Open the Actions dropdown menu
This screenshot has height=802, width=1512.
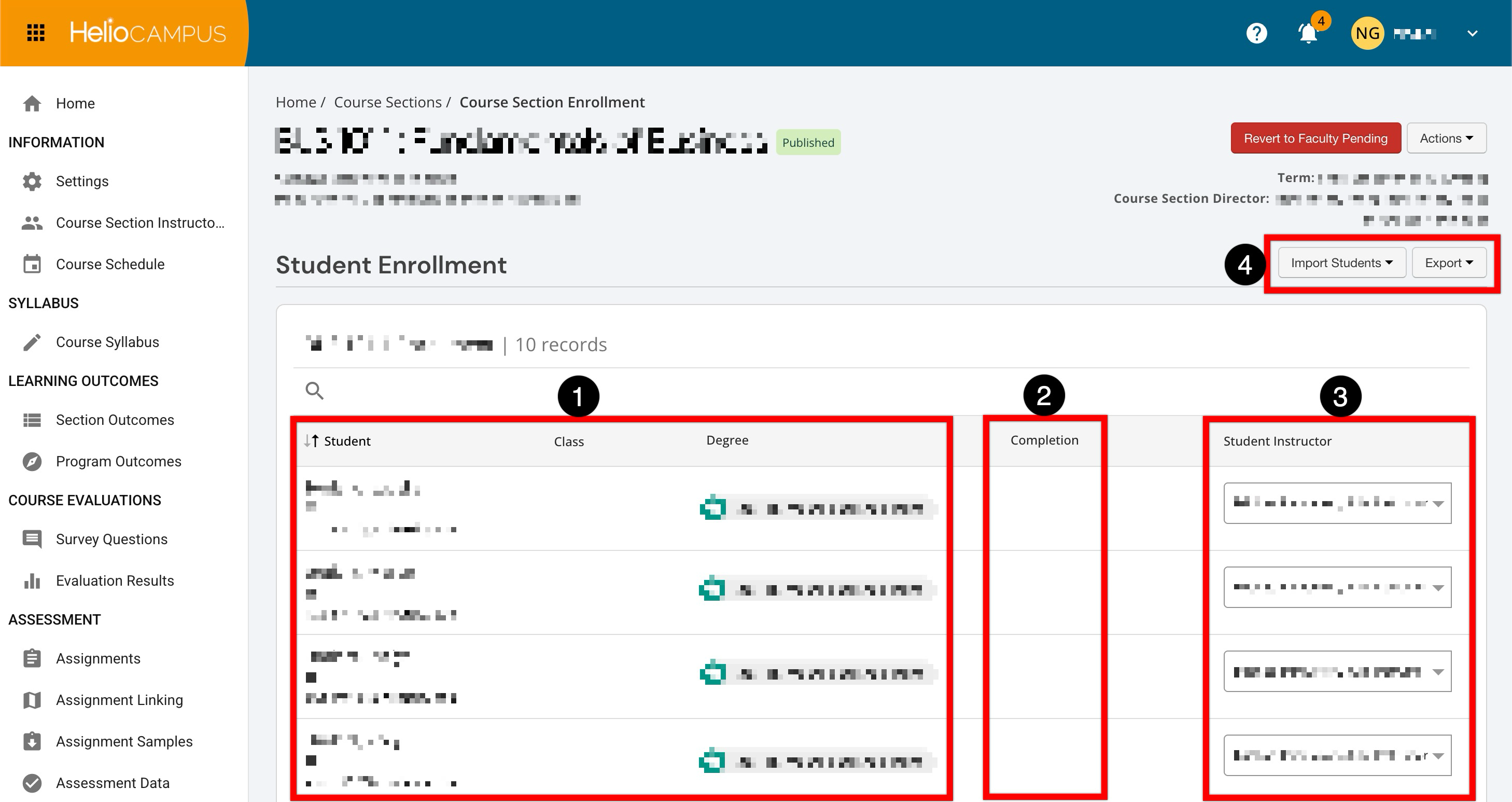click(1446, 139)
